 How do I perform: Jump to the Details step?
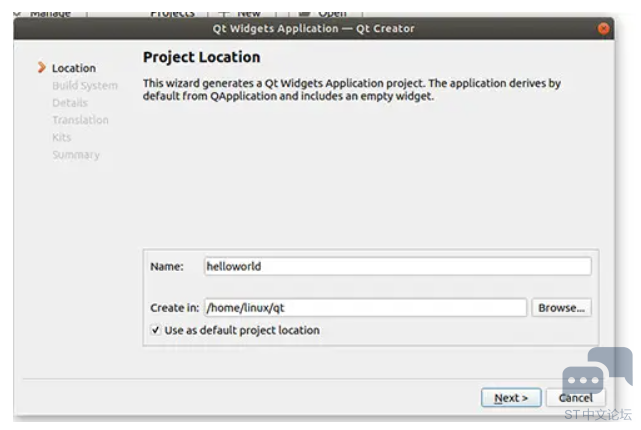point(70,103)
